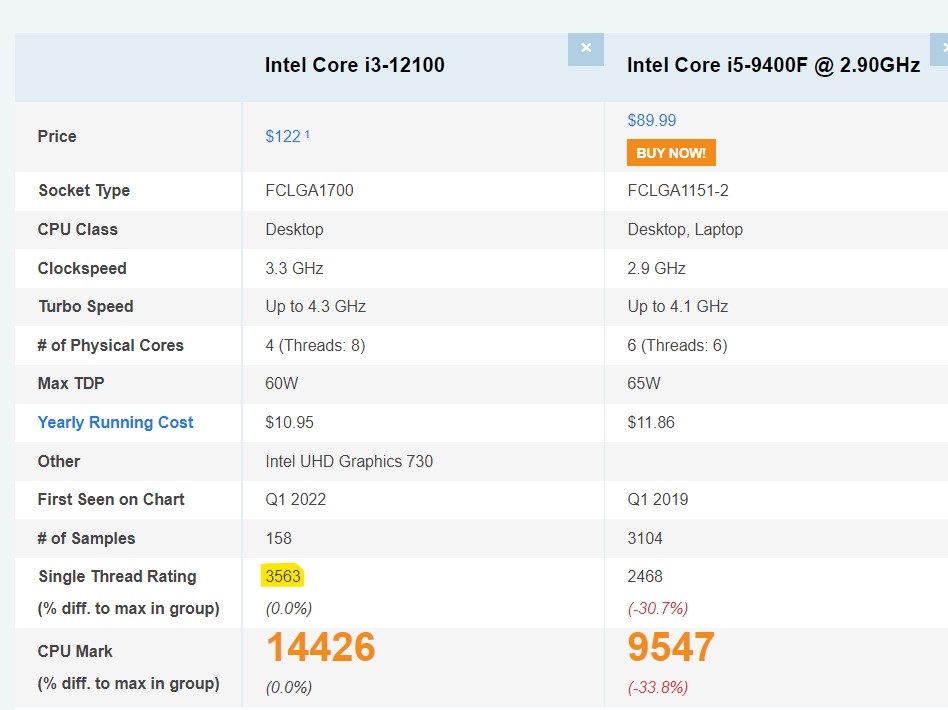Click the $10.95 running cost value
Screen dimensions: 948x710
click(x=290, y=422)
